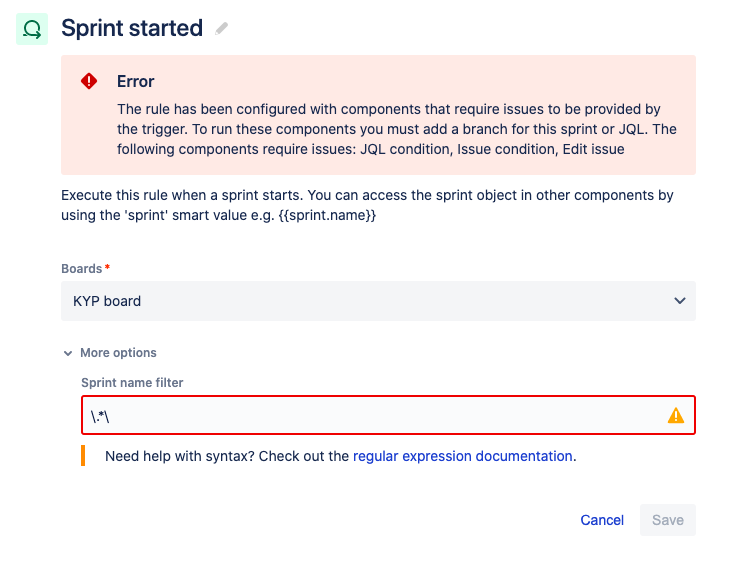742x567 pixels.
Task: Open the regular expression documentation link
Action: click(x=463, y=456)
